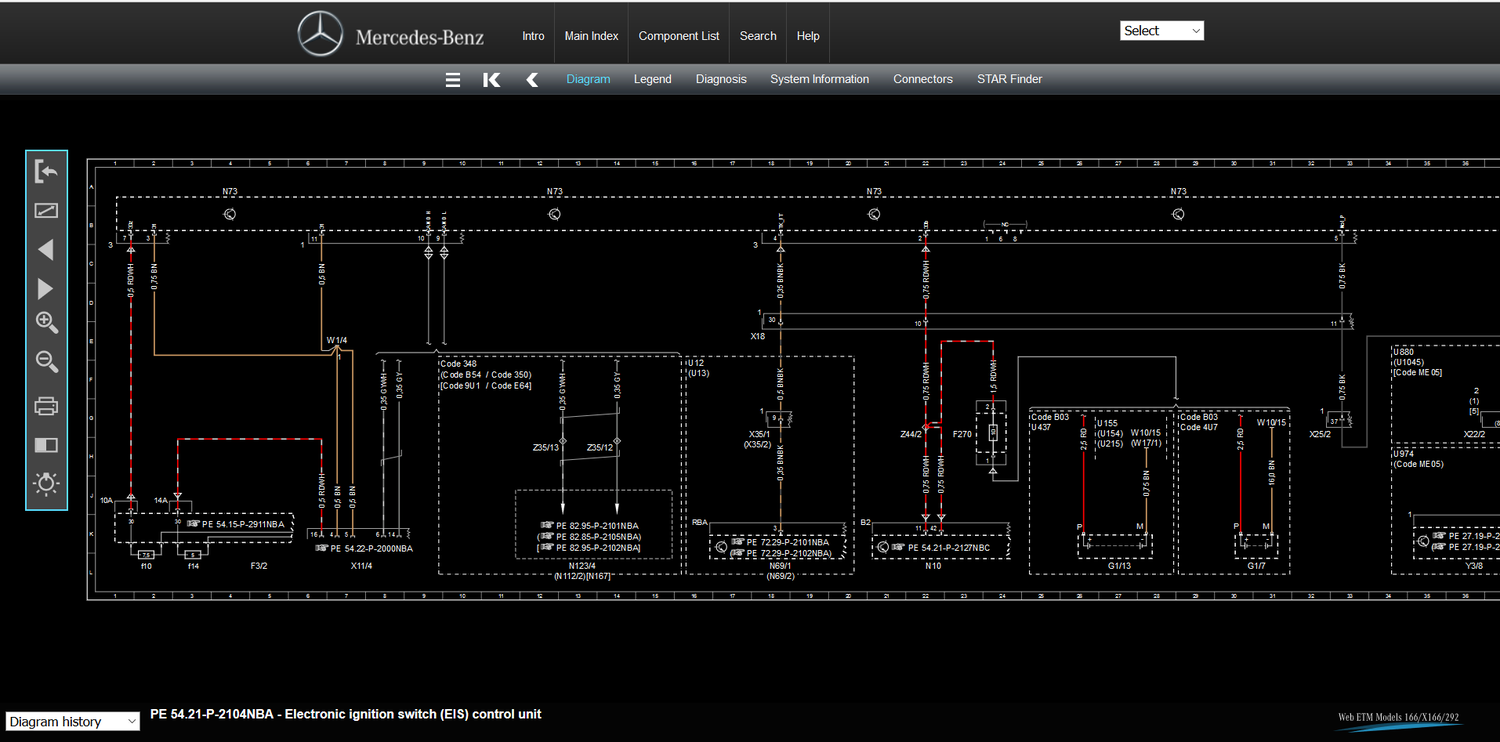
Task: Pan diagram left with the left triangle
Action: [45, 250]
